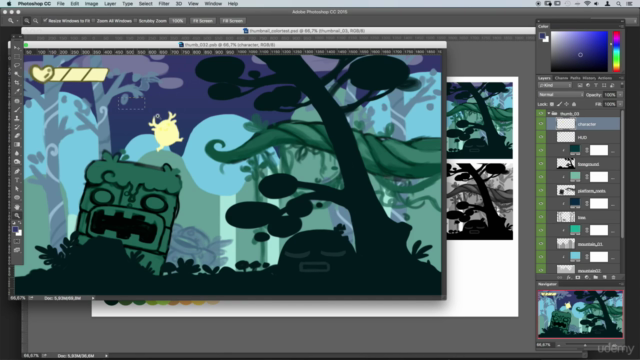
Task: Click the Fill Screen button
Action: 232,21
